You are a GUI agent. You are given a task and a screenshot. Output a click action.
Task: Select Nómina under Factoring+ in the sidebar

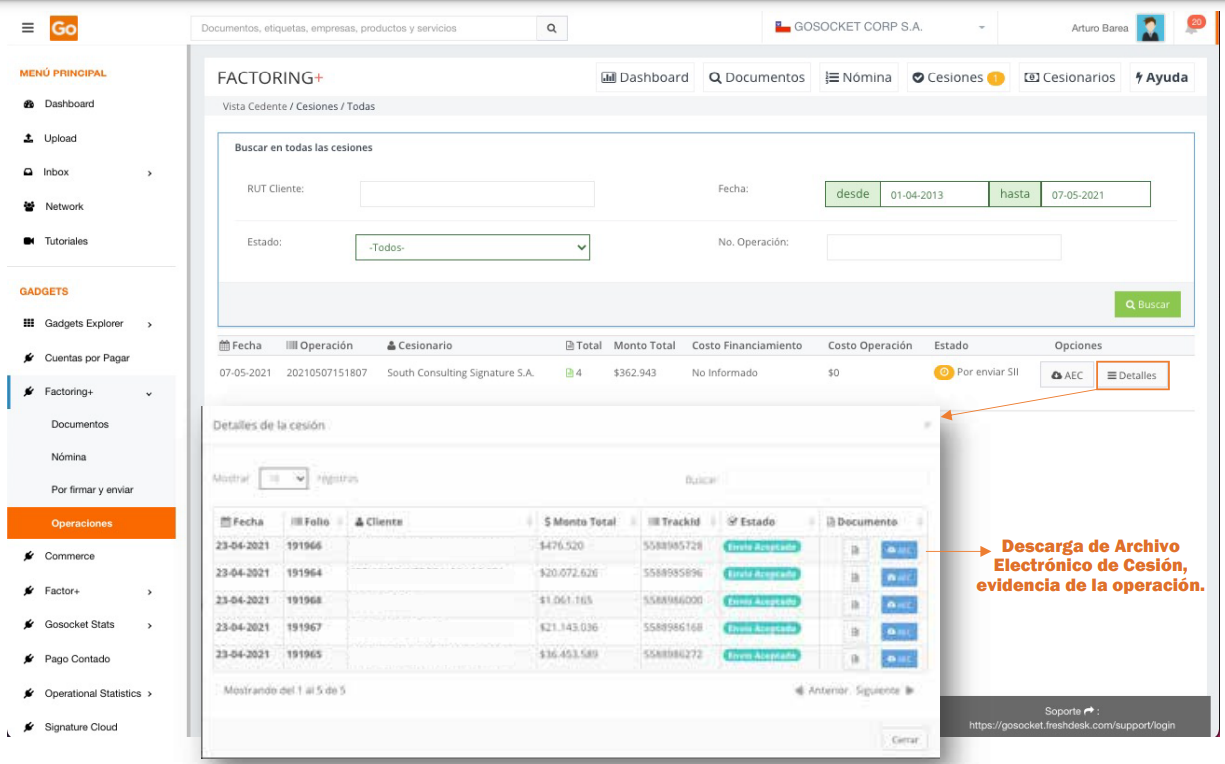tap(69, 457)
